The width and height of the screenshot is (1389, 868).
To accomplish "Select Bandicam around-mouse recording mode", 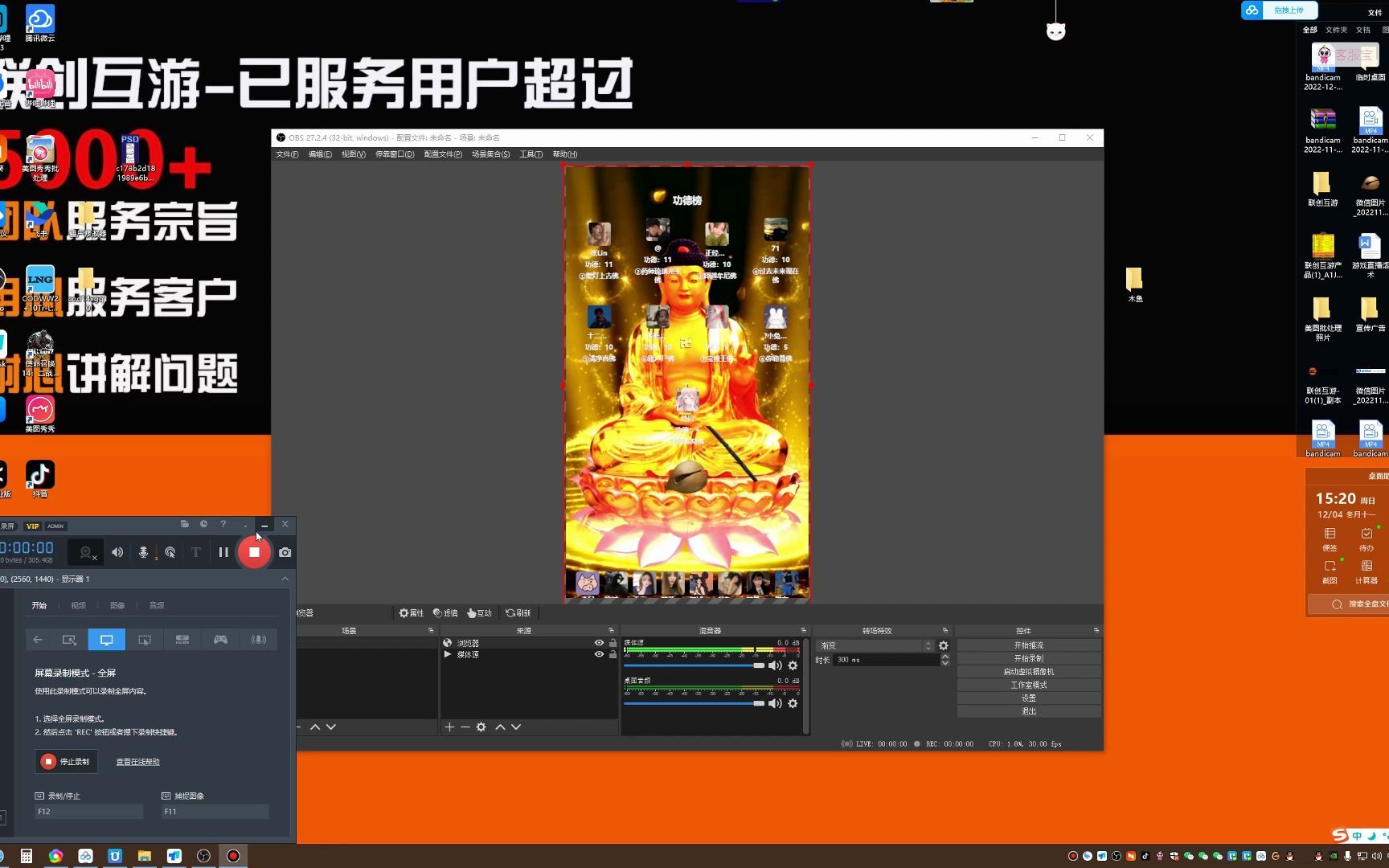I will [145, 640].
